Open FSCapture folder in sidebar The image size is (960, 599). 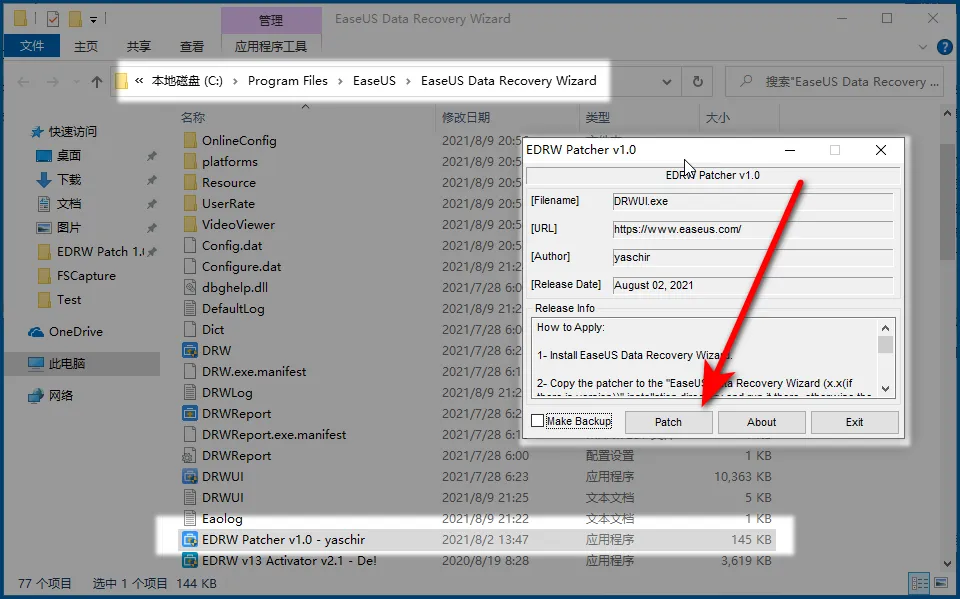(86, 276)
